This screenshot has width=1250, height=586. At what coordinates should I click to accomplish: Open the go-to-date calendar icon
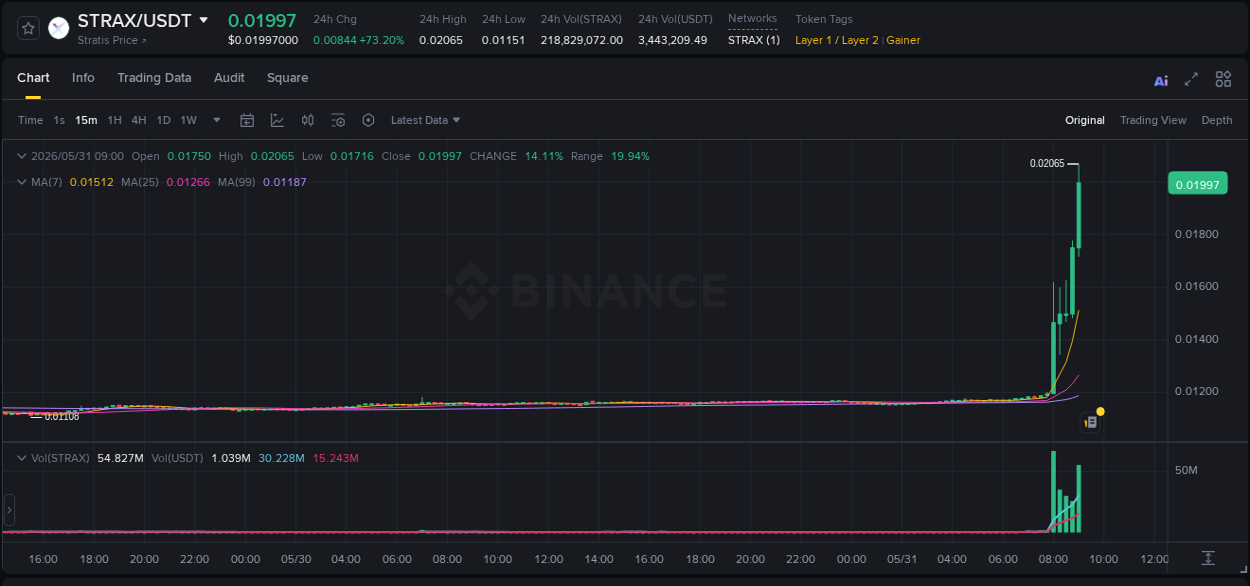click(247, 120)
